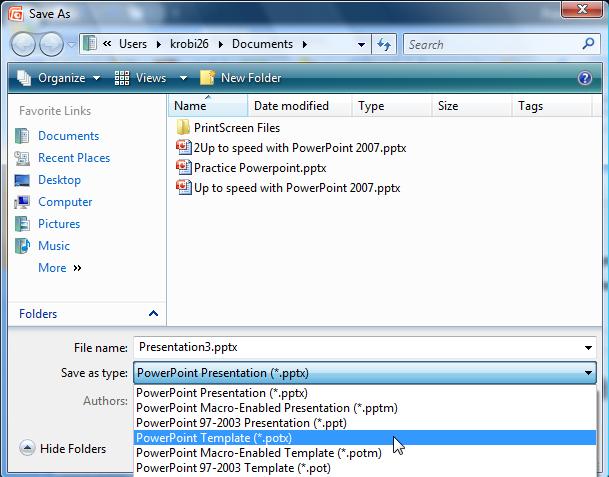Expand the arrow after Users breadcrumb
609x477 pixels.
(x=158, y=44)
